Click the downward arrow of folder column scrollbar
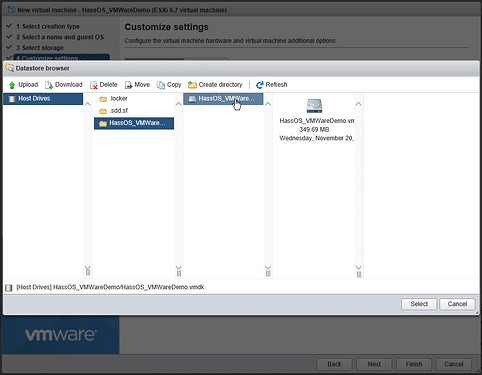 [179, 268]
